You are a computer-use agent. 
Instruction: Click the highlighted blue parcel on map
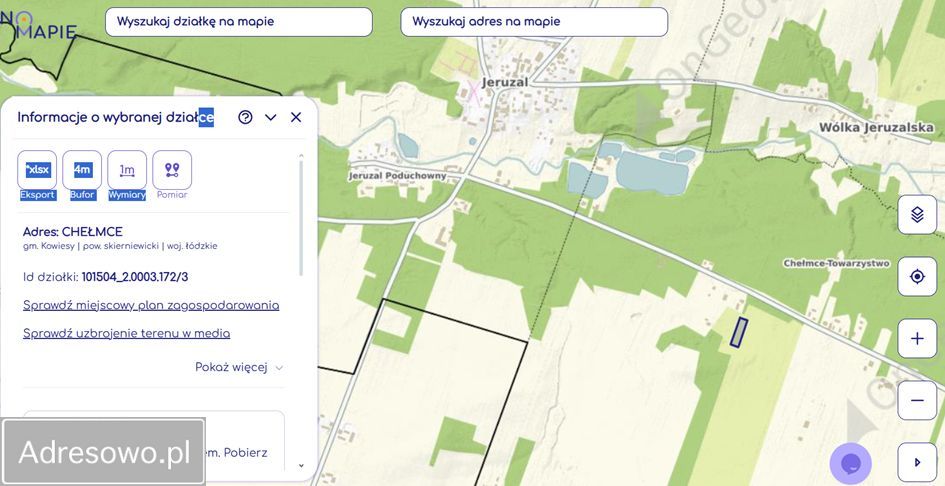[x=738, y=332]
